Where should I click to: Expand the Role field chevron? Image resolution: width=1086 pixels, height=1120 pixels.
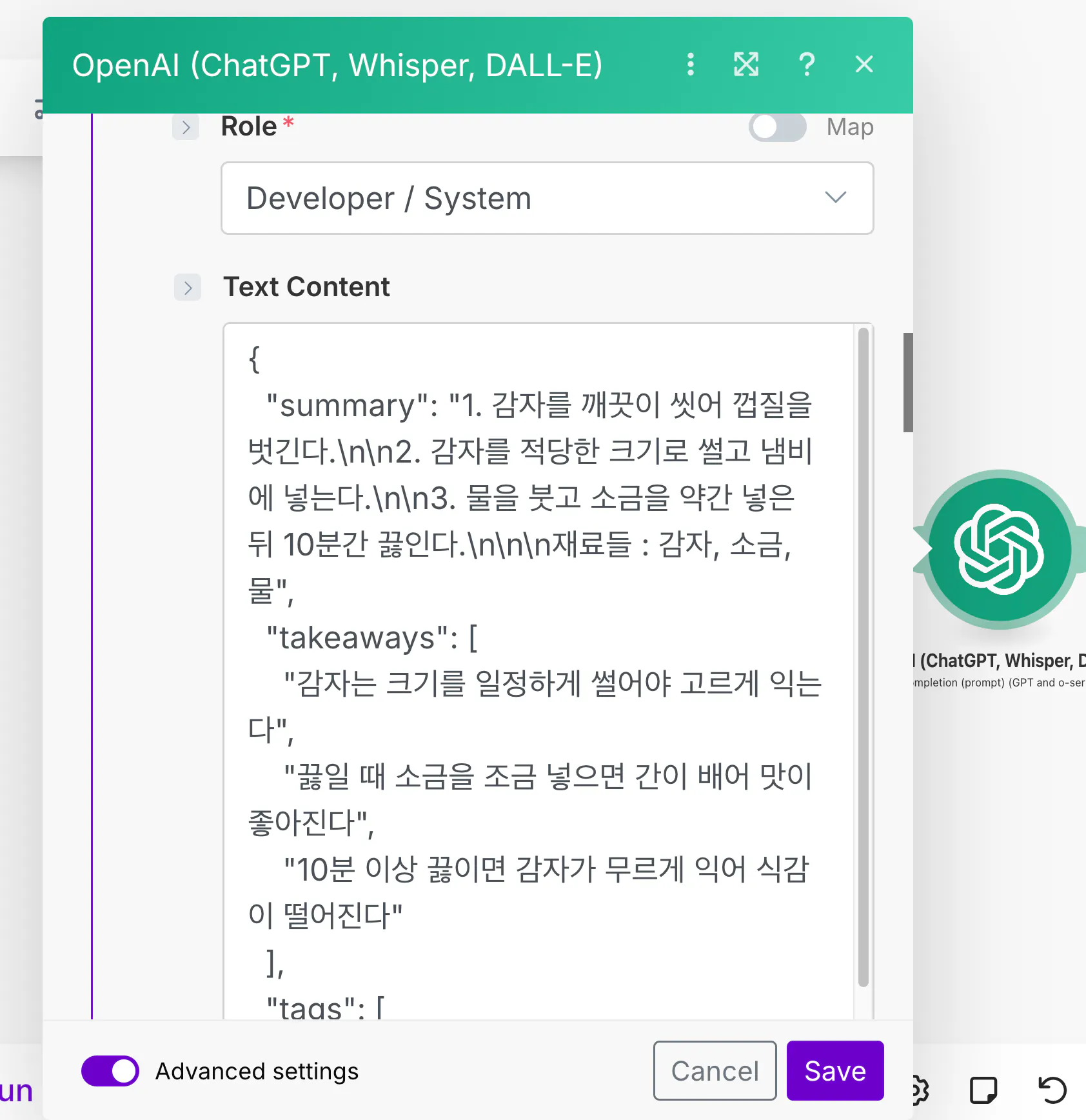186,128
